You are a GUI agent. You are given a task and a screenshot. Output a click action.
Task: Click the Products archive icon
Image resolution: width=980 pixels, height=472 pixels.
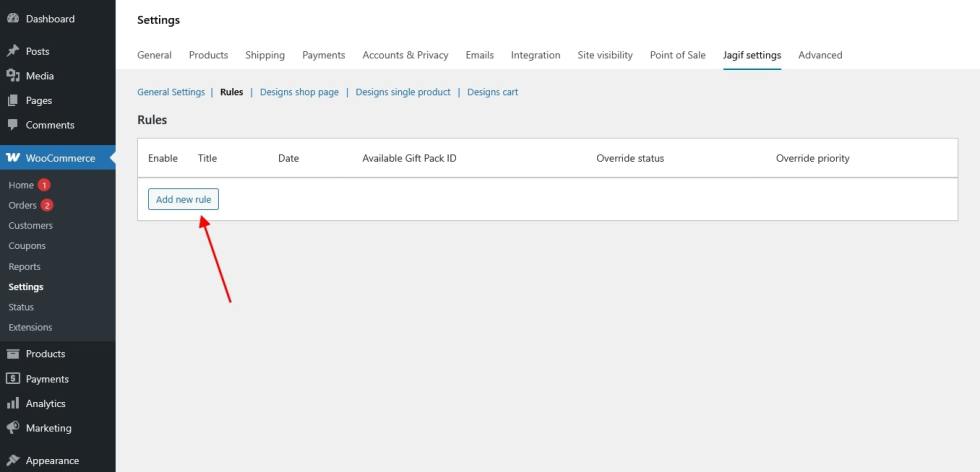(x=13, y=354)
